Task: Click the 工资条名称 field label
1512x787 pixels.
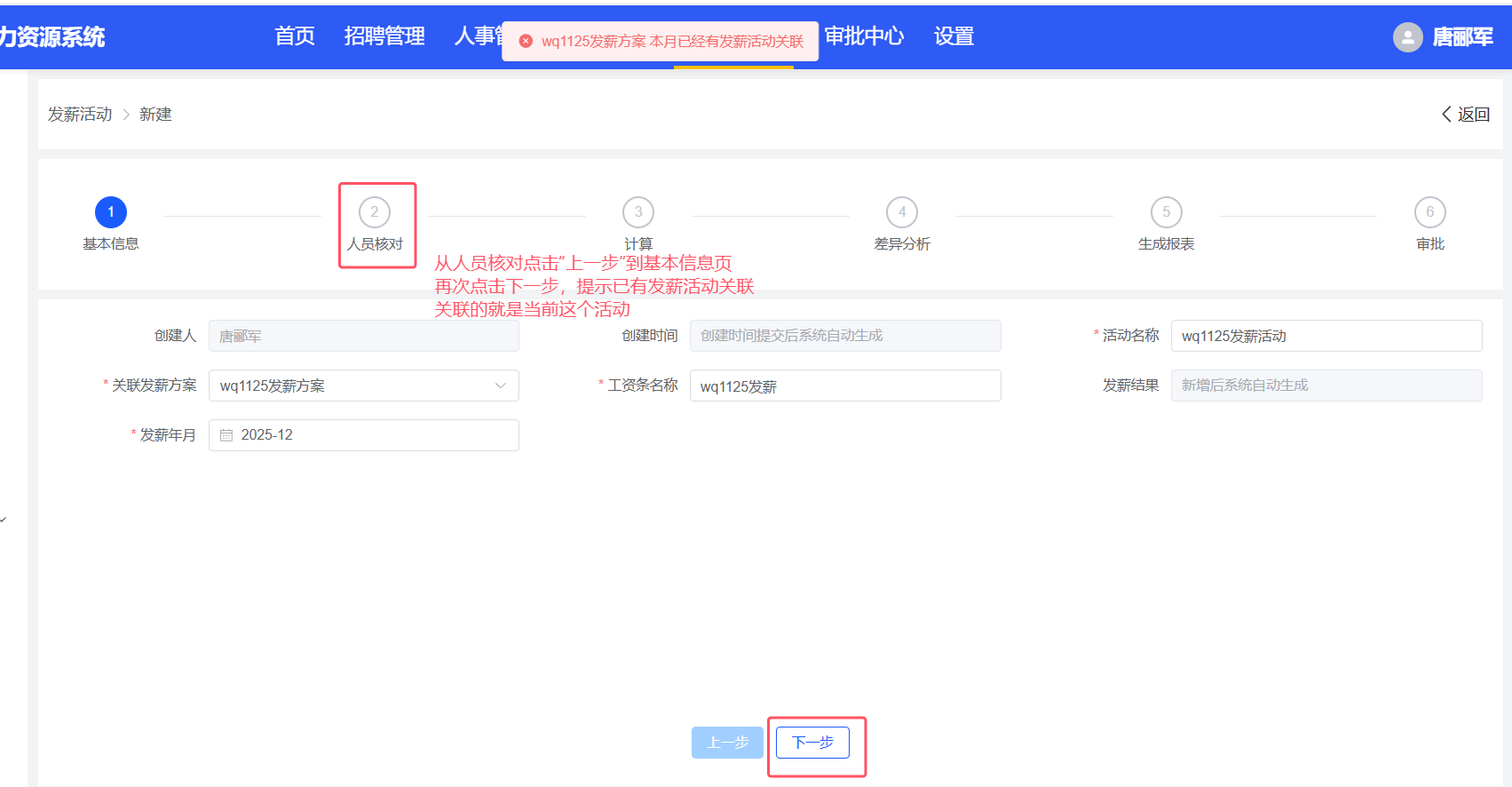Action: point(643,386)
